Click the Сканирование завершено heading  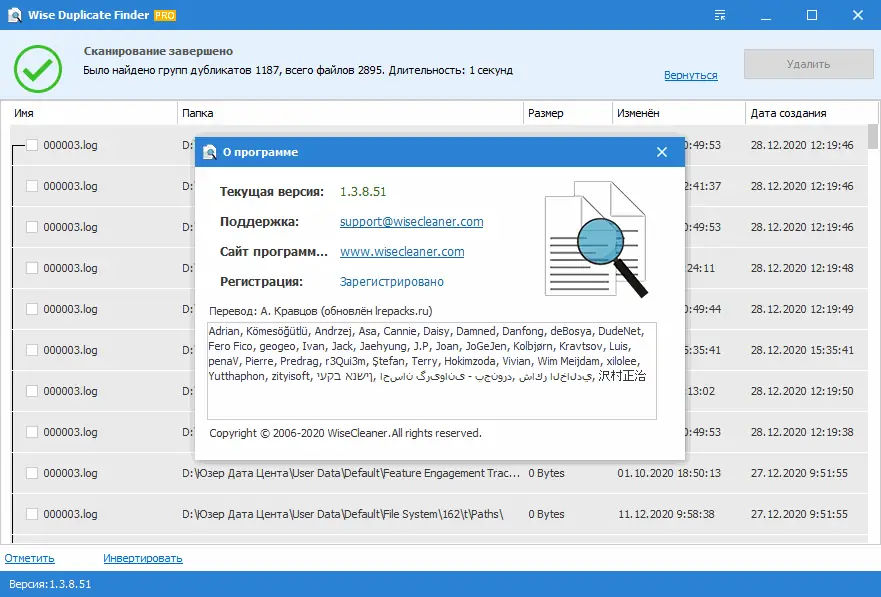point(158,51)
